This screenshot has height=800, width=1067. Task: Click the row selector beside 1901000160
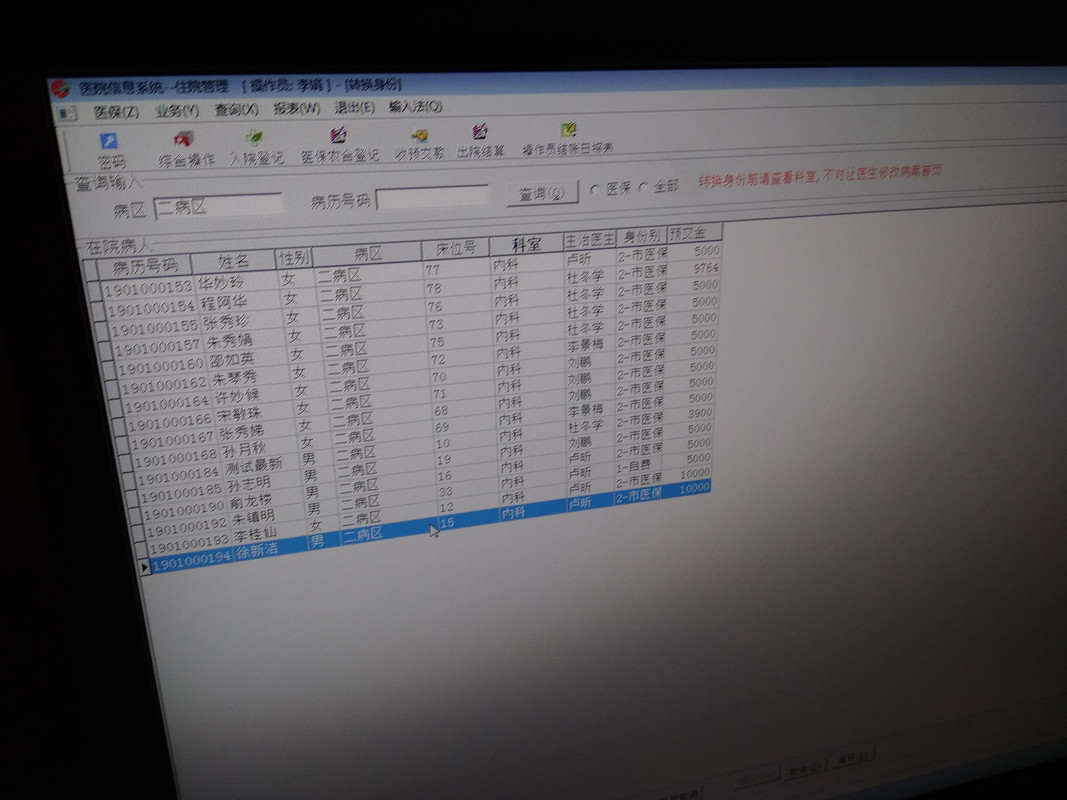[108, 371]
